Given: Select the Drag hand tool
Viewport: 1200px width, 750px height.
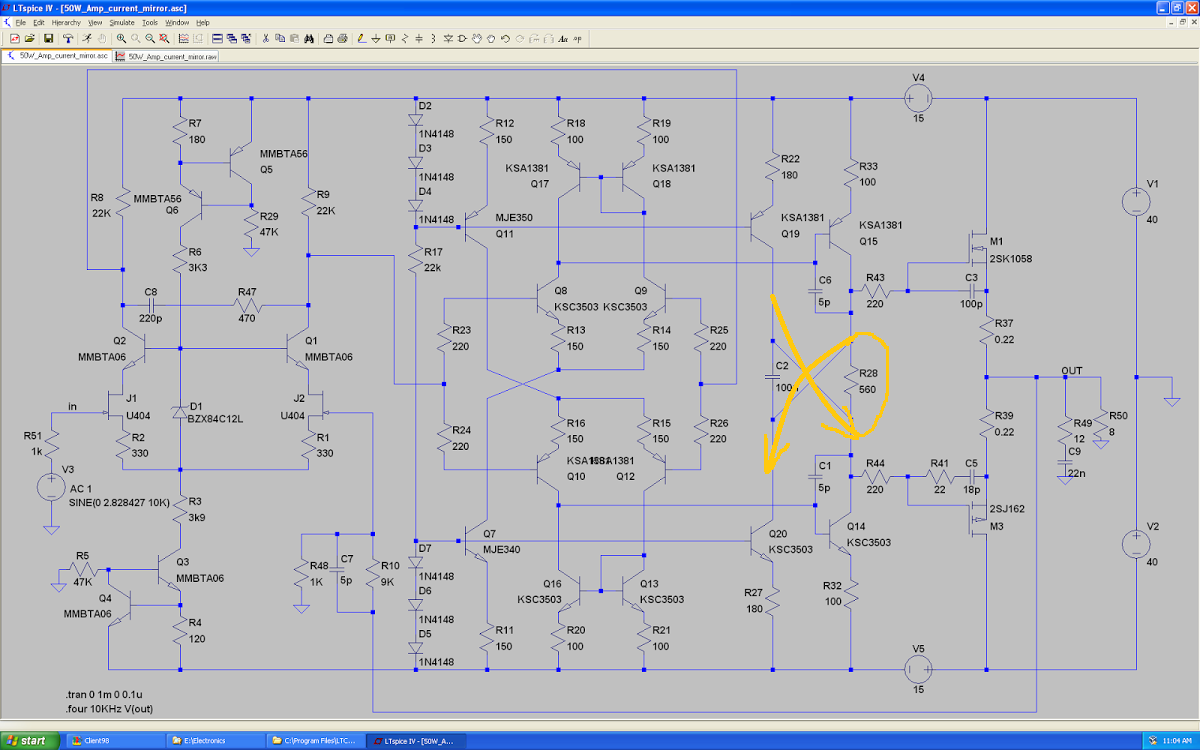Looking at the screenshot, I should pyautogui.click(x=491, y=38).
